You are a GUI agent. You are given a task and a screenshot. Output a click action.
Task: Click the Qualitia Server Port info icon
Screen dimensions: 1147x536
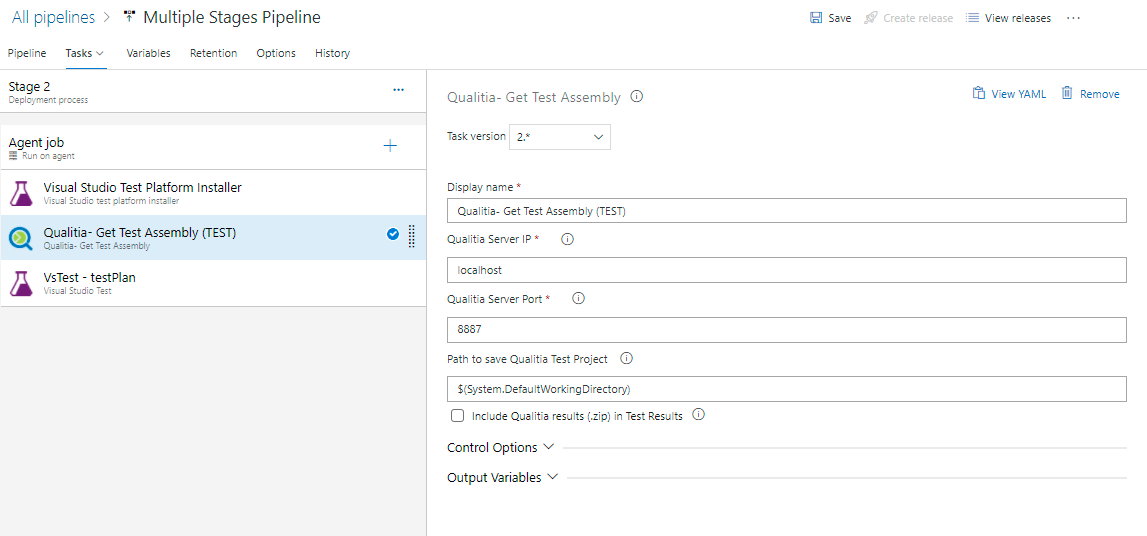578,299
